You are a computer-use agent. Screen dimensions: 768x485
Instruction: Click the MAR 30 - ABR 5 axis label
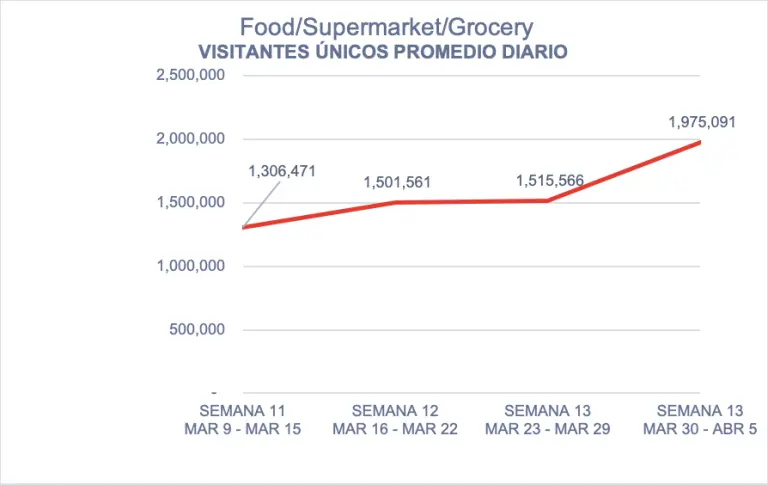tap(702, 429)
